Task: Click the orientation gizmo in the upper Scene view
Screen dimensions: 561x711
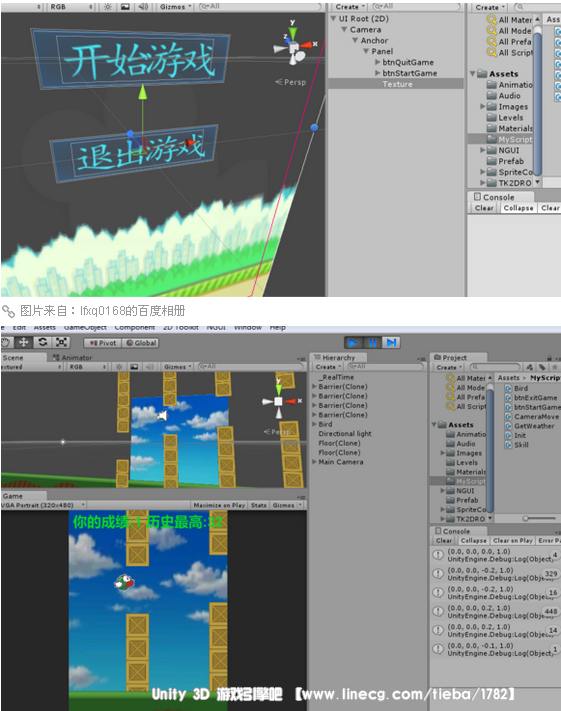Action: pos(294,45)
